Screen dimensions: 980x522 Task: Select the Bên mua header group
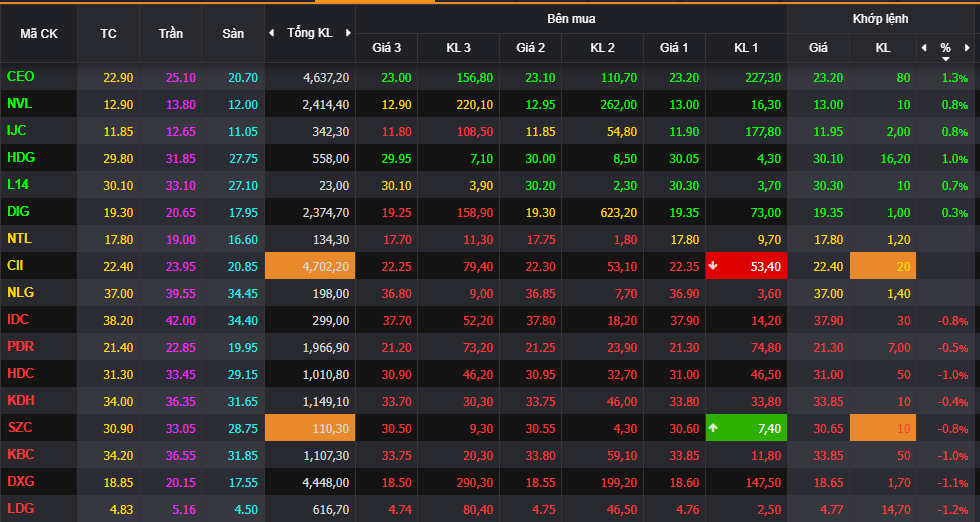(571, 19)
